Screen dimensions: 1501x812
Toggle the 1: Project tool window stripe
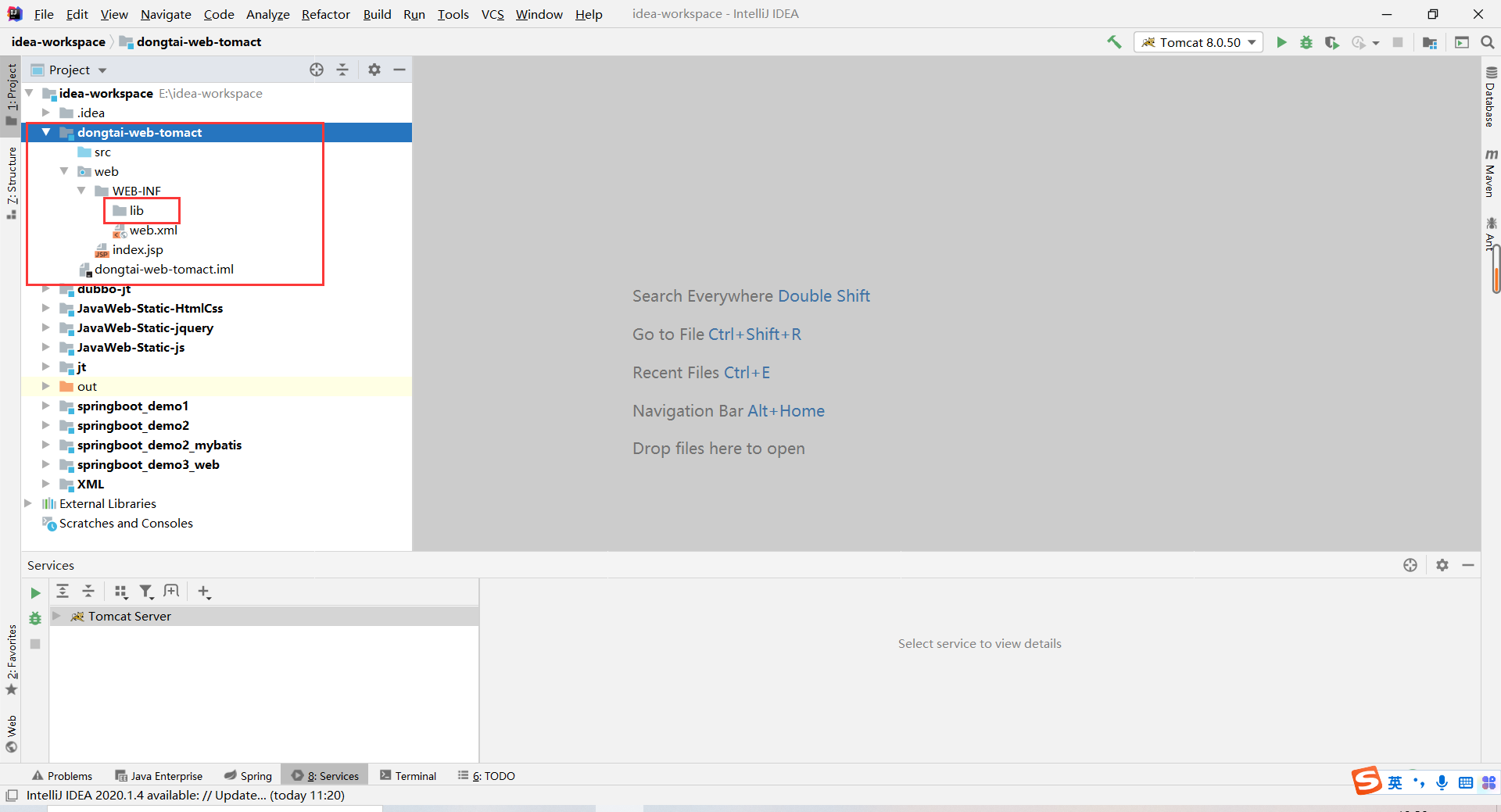[11, 95]
